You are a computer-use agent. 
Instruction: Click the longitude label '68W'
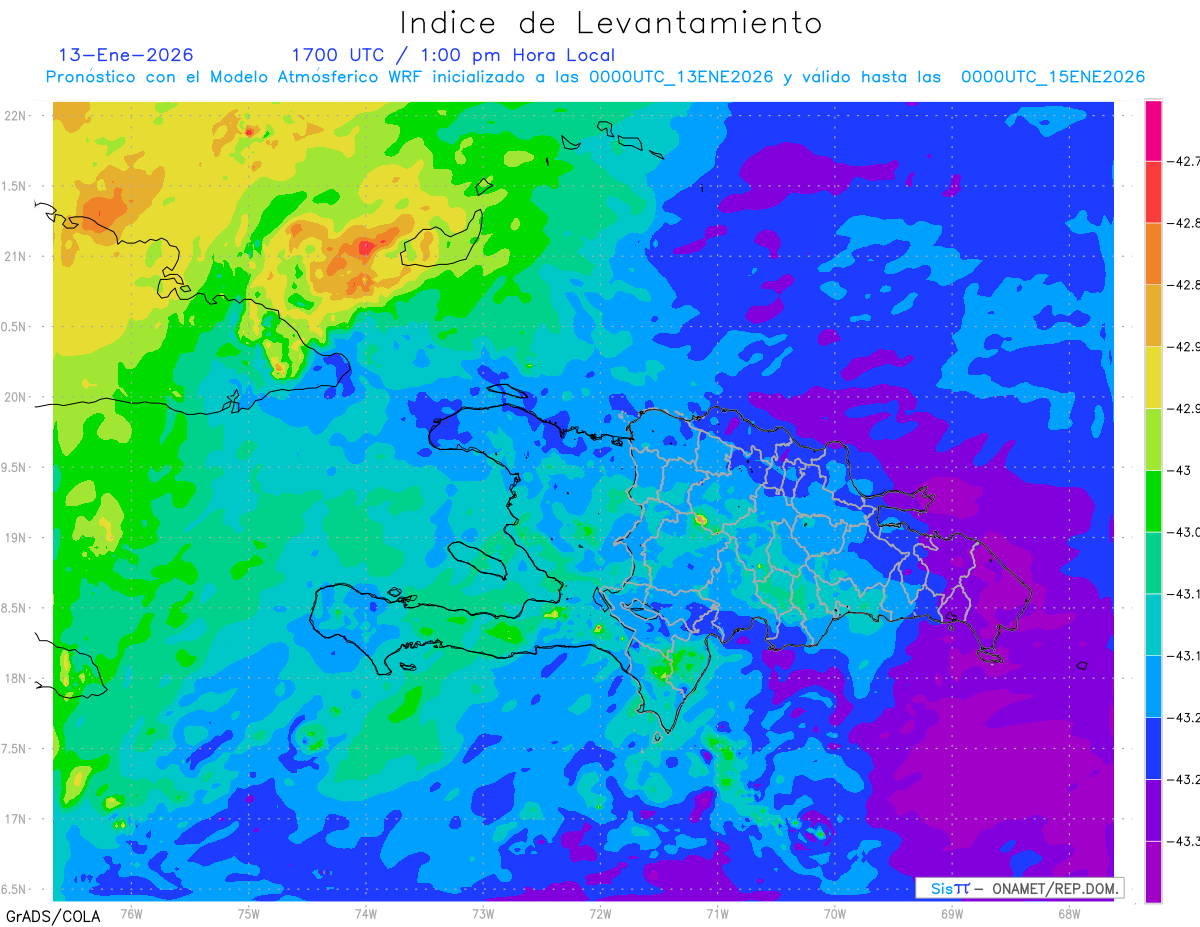tap(1069, 913)
